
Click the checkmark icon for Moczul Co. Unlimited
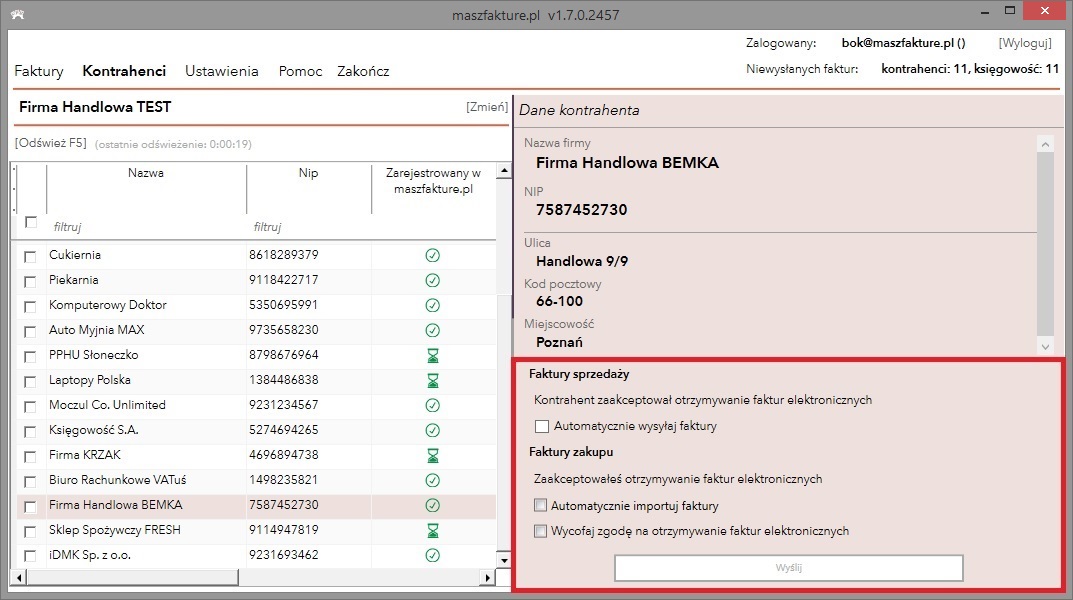(x=432, y=406)
